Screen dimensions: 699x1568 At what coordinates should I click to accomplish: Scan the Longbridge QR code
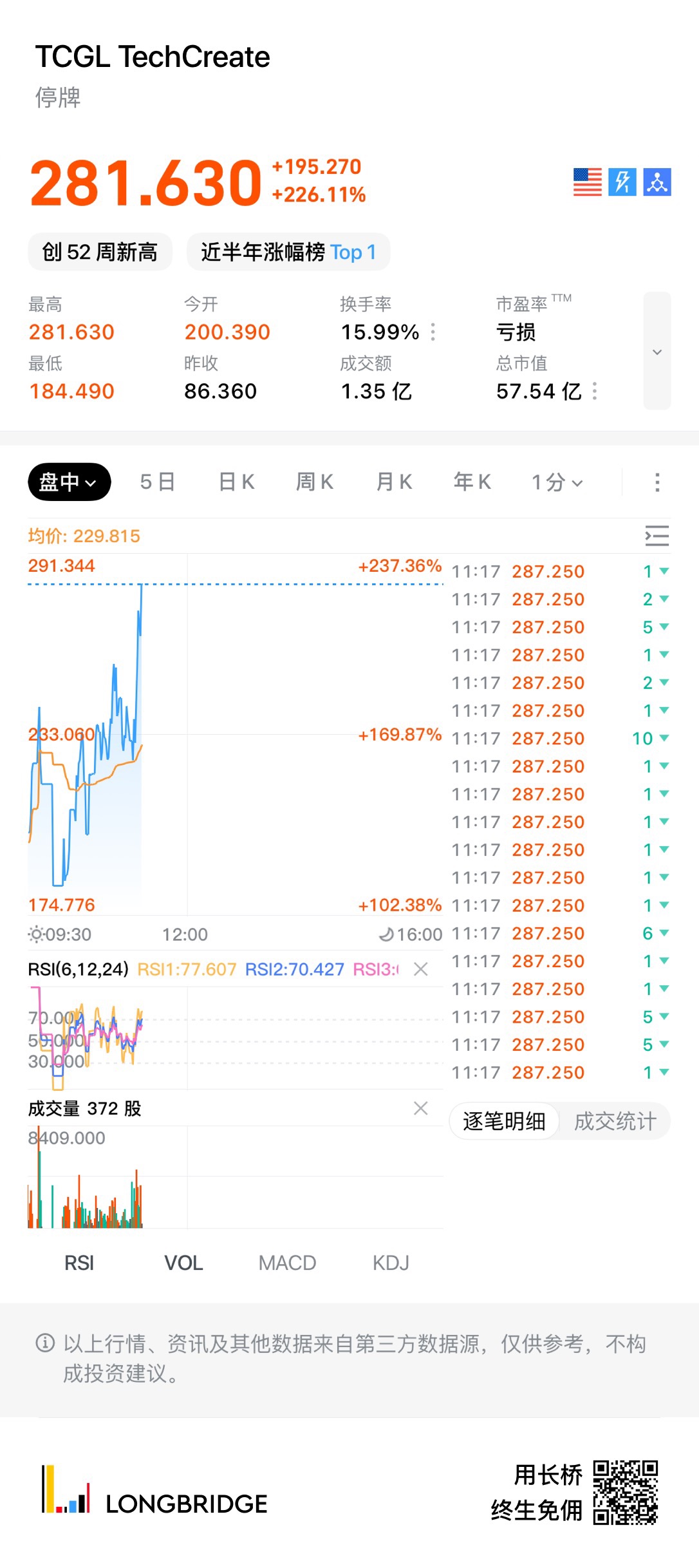(625, 1493)
